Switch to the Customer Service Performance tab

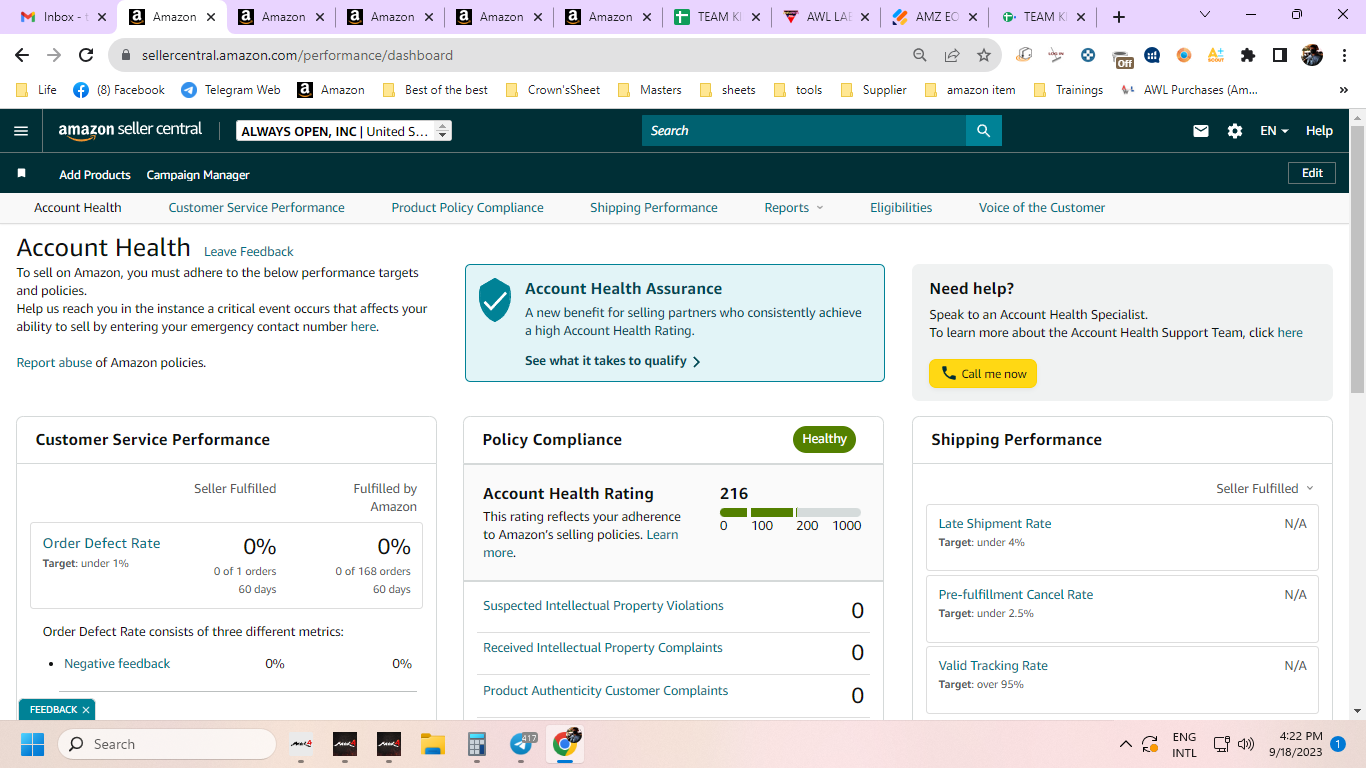[256, 208]
